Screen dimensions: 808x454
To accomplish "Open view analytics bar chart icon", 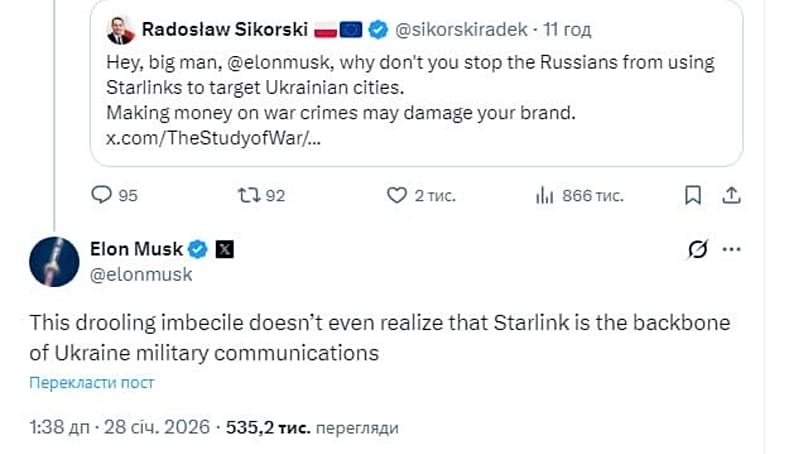I will [x=545, y=195].
